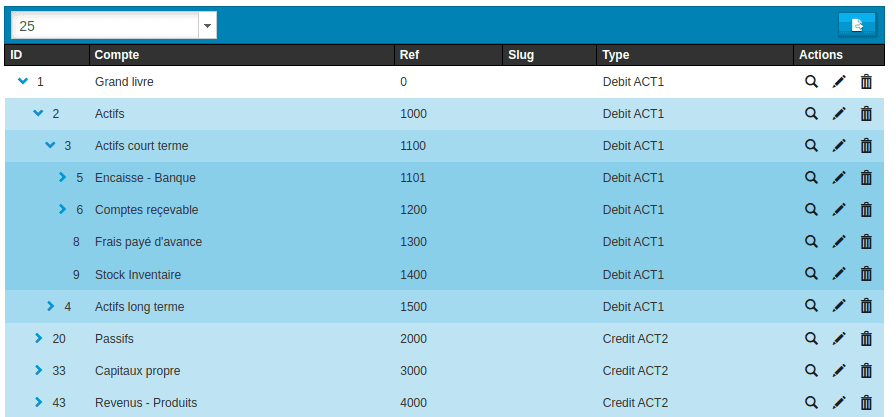Edit Actifs court terme with pencil

click(839, 146)
